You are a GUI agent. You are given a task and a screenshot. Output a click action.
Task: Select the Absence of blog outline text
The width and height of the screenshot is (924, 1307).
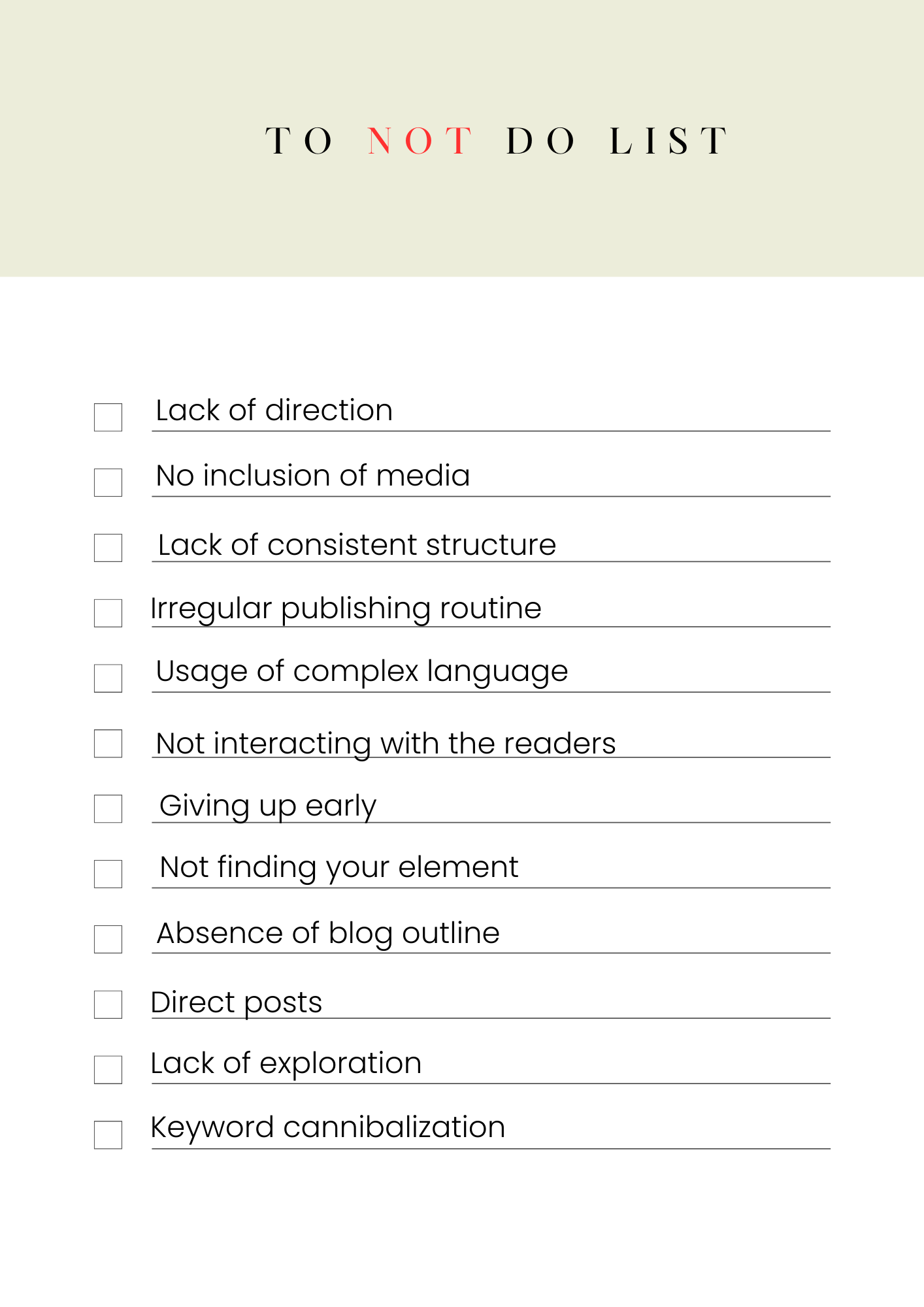click(x=329, y=934)
